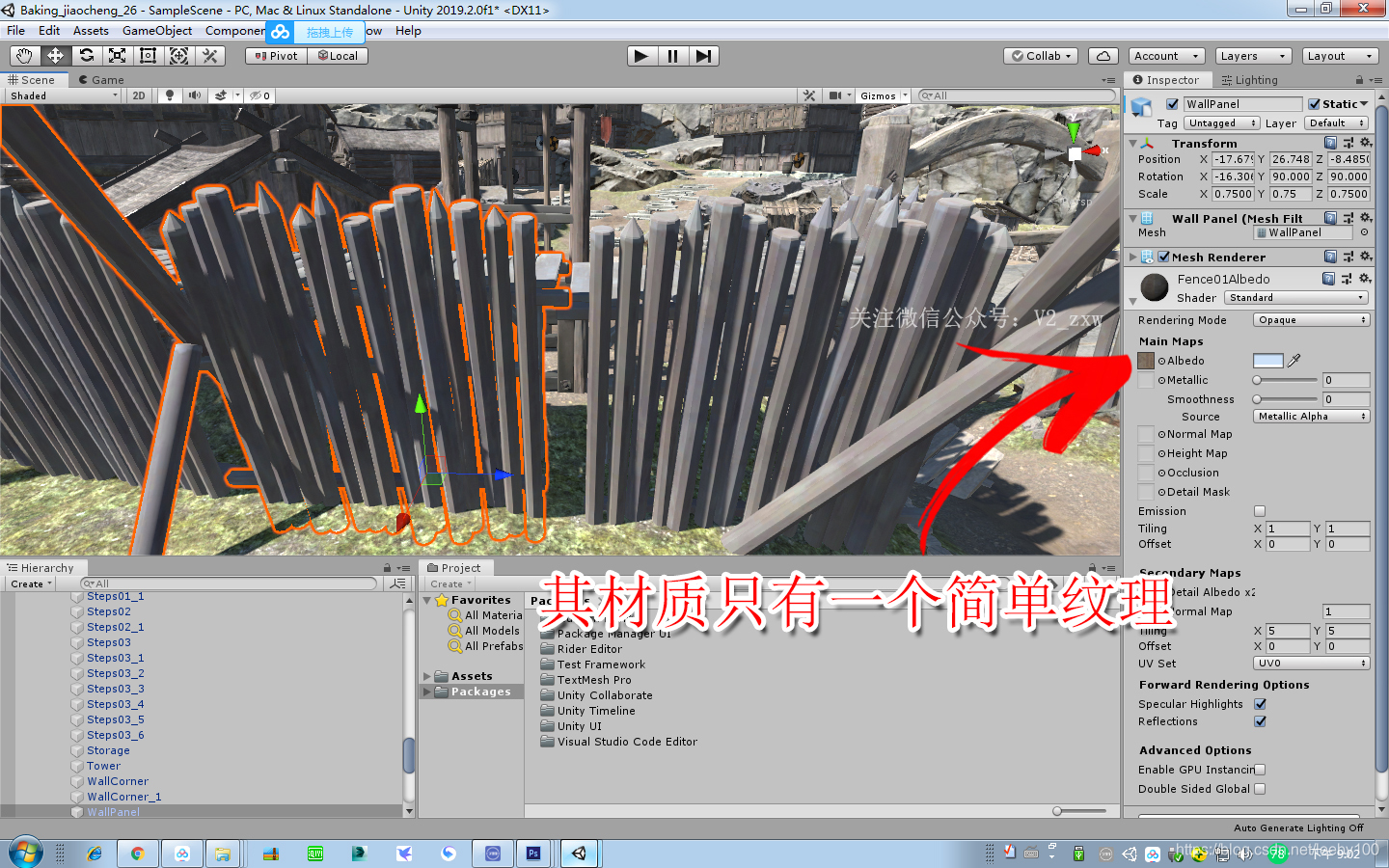Click the Albedo color swatch
1389x868 pixels.
(1268, 361)
